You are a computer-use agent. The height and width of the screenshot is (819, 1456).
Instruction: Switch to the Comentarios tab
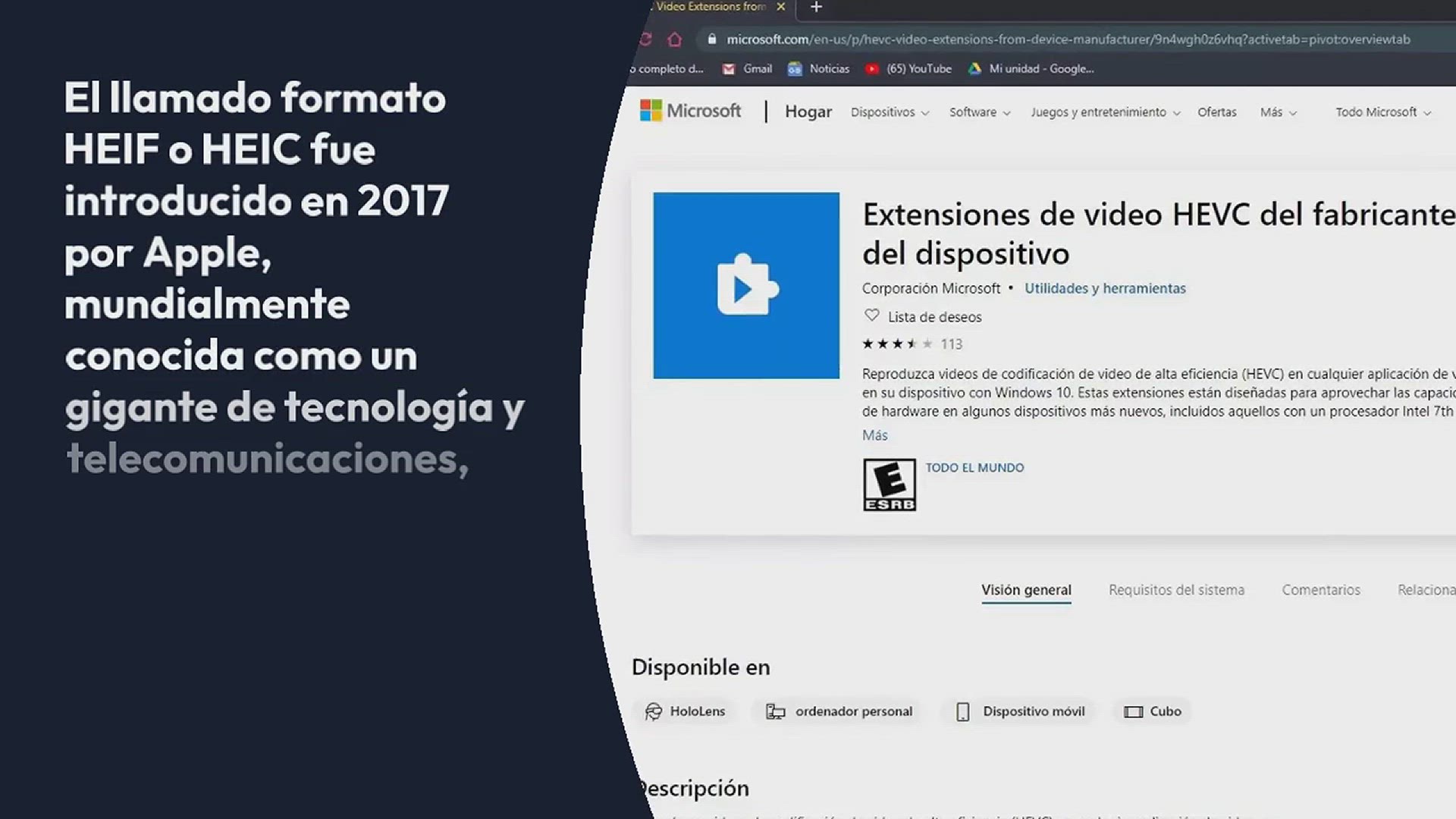[x=1320, y=590]
